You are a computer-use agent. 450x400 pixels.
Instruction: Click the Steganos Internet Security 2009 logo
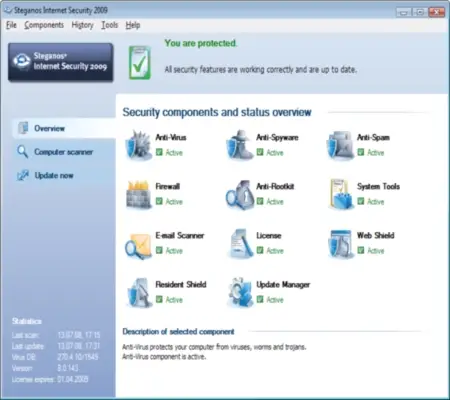click(61, 62)
